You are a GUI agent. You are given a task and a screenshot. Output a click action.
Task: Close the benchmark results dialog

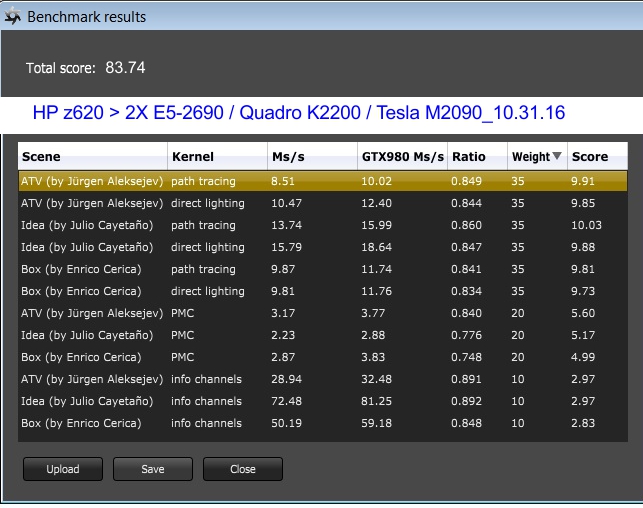coord(243,469)
